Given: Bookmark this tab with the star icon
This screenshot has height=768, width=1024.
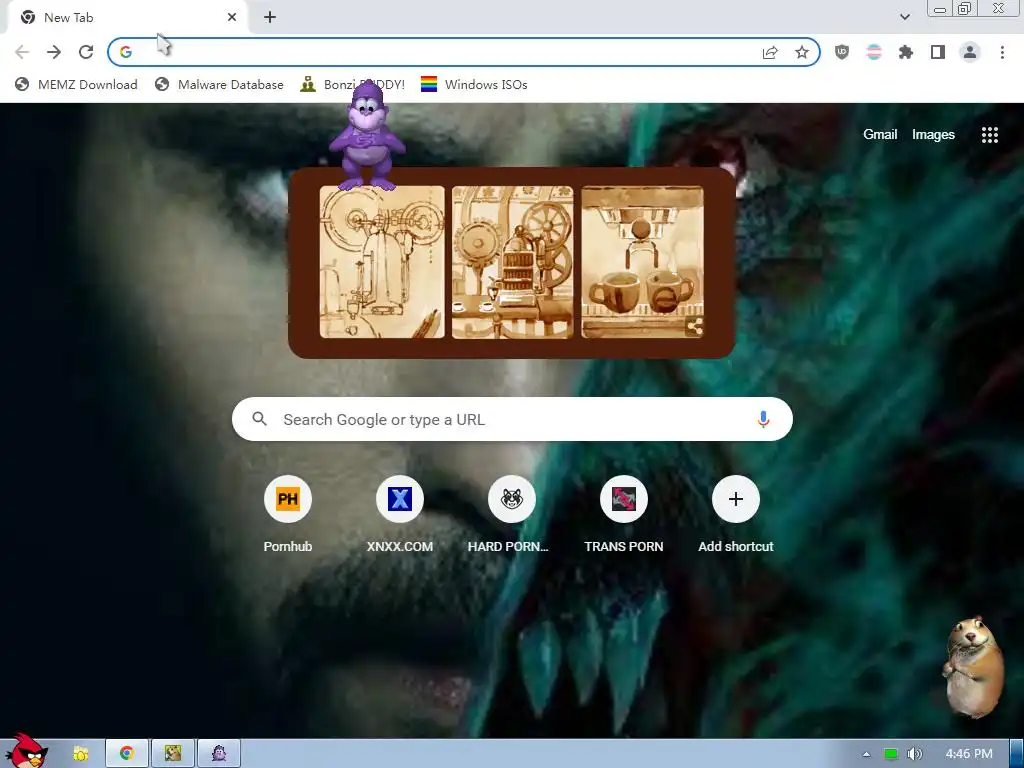Looking at the screenshot, I should [802, 52].
